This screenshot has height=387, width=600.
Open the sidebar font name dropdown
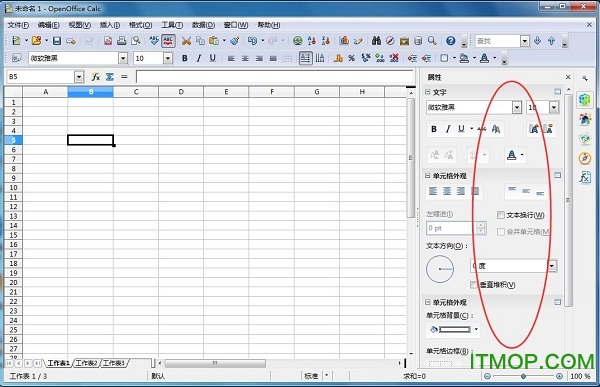517,108
